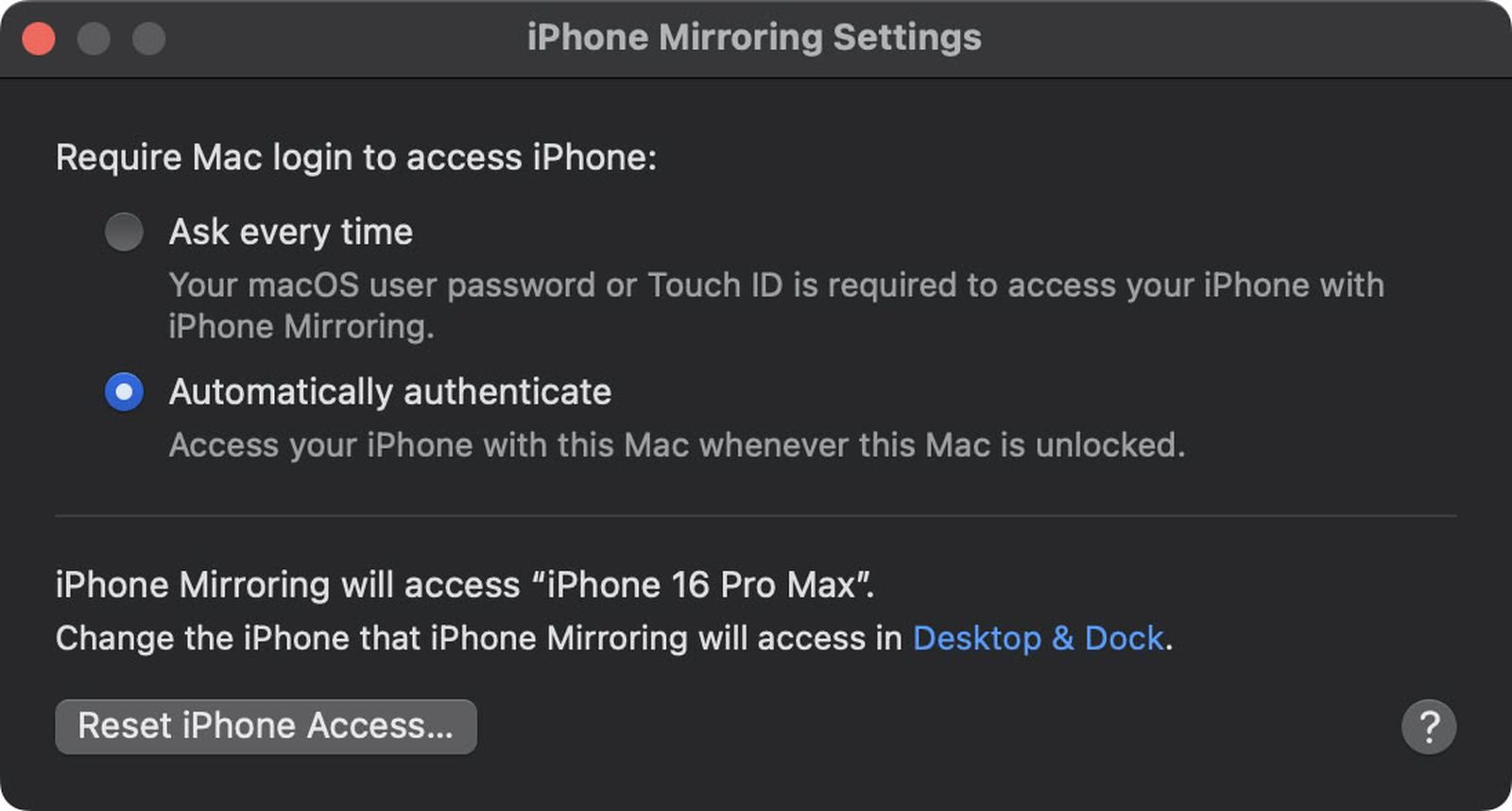Click the Ask every time radio circle
The image size is (1512, 811).
pos(124,232)
